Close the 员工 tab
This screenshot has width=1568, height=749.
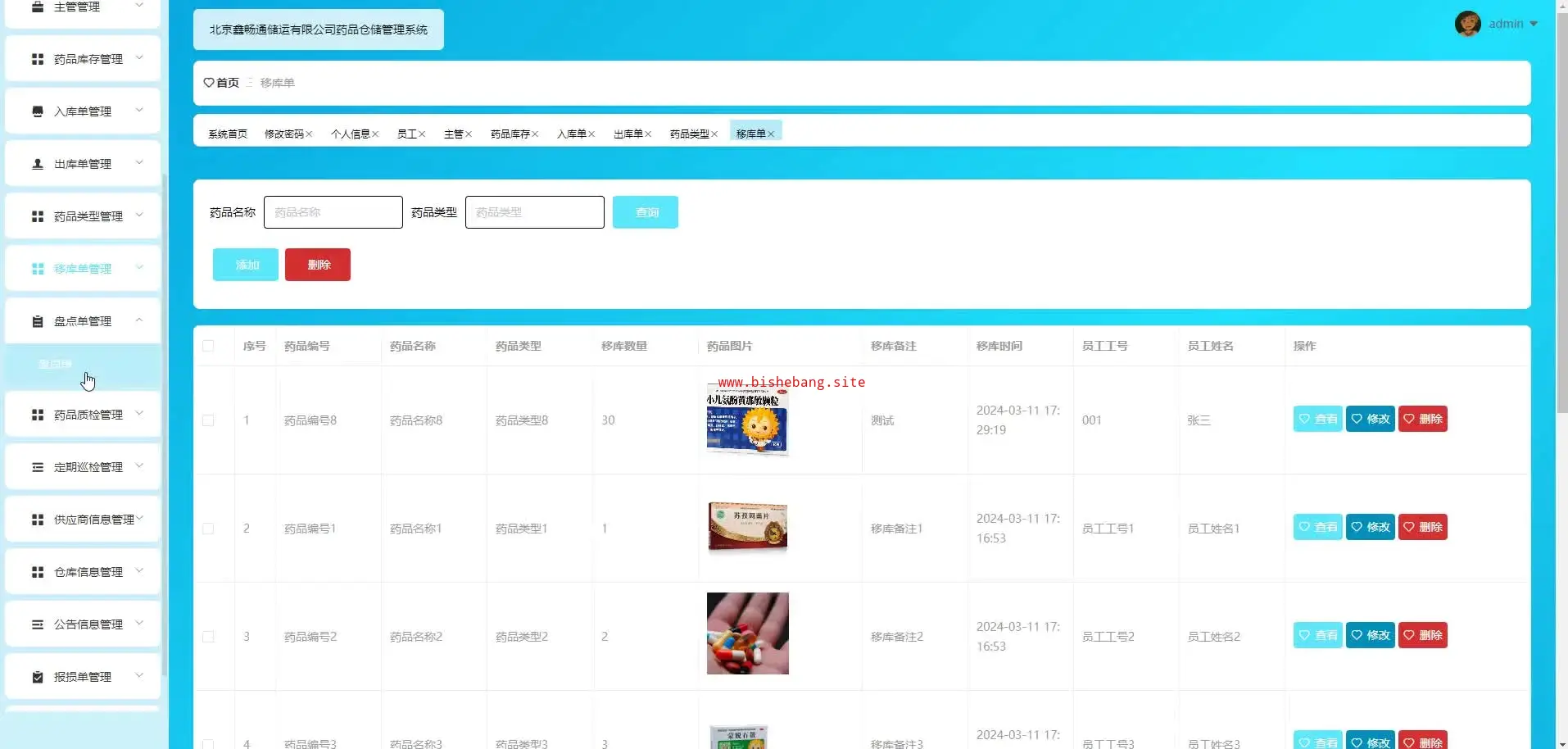(422, 134)
